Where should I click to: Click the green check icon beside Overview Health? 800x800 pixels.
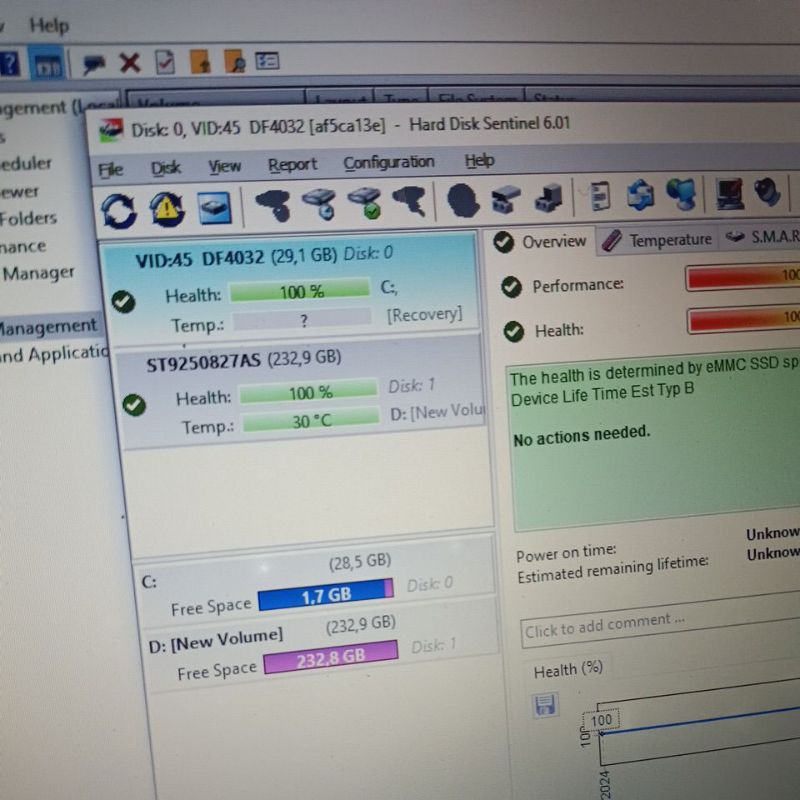point(514,332)
